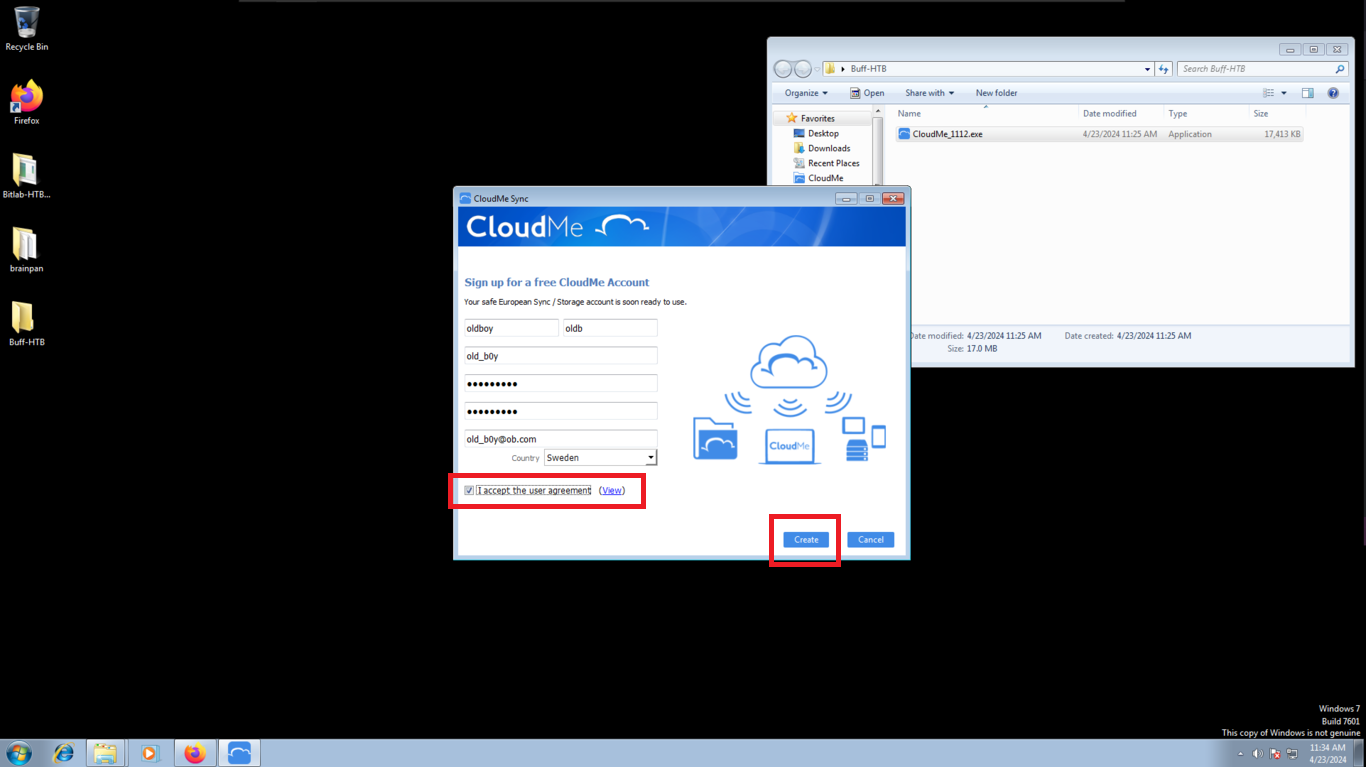The width and height of the screenshot is (1366, 767).
Task: Open the taskbar clock showing 11:34 AM
Action: [1328, 753]
